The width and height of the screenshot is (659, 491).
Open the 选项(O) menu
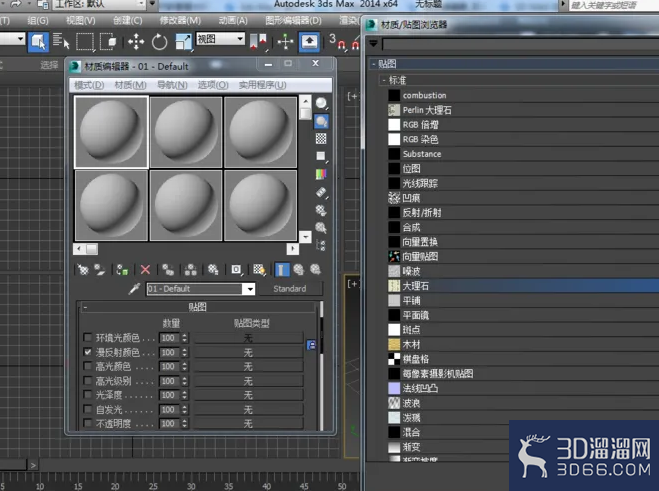213,85
